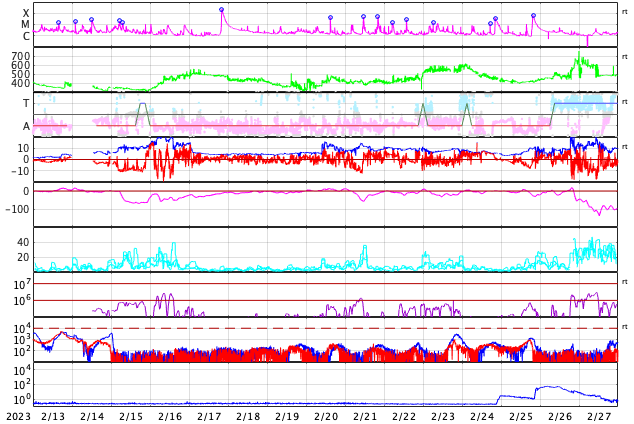Select the 500 axis value

[21, 74]
